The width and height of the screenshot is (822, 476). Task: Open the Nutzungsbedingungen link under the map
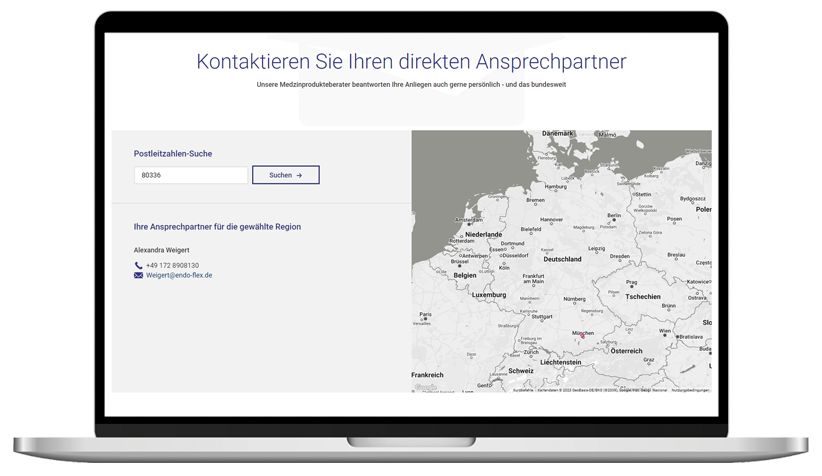690,390
